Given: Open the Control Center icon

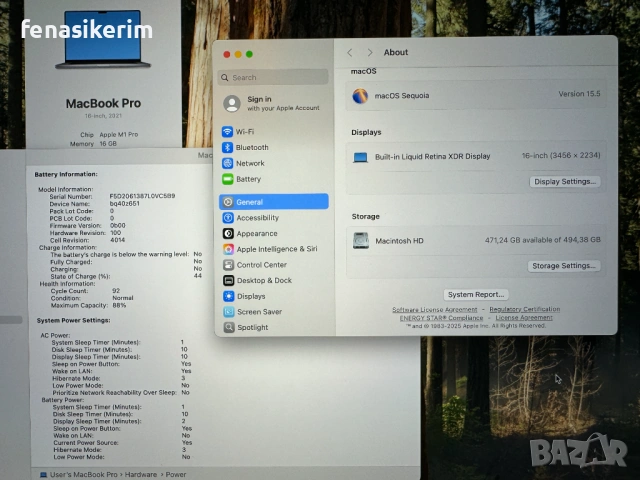Looking at the screenshot, I should [228, 264].
